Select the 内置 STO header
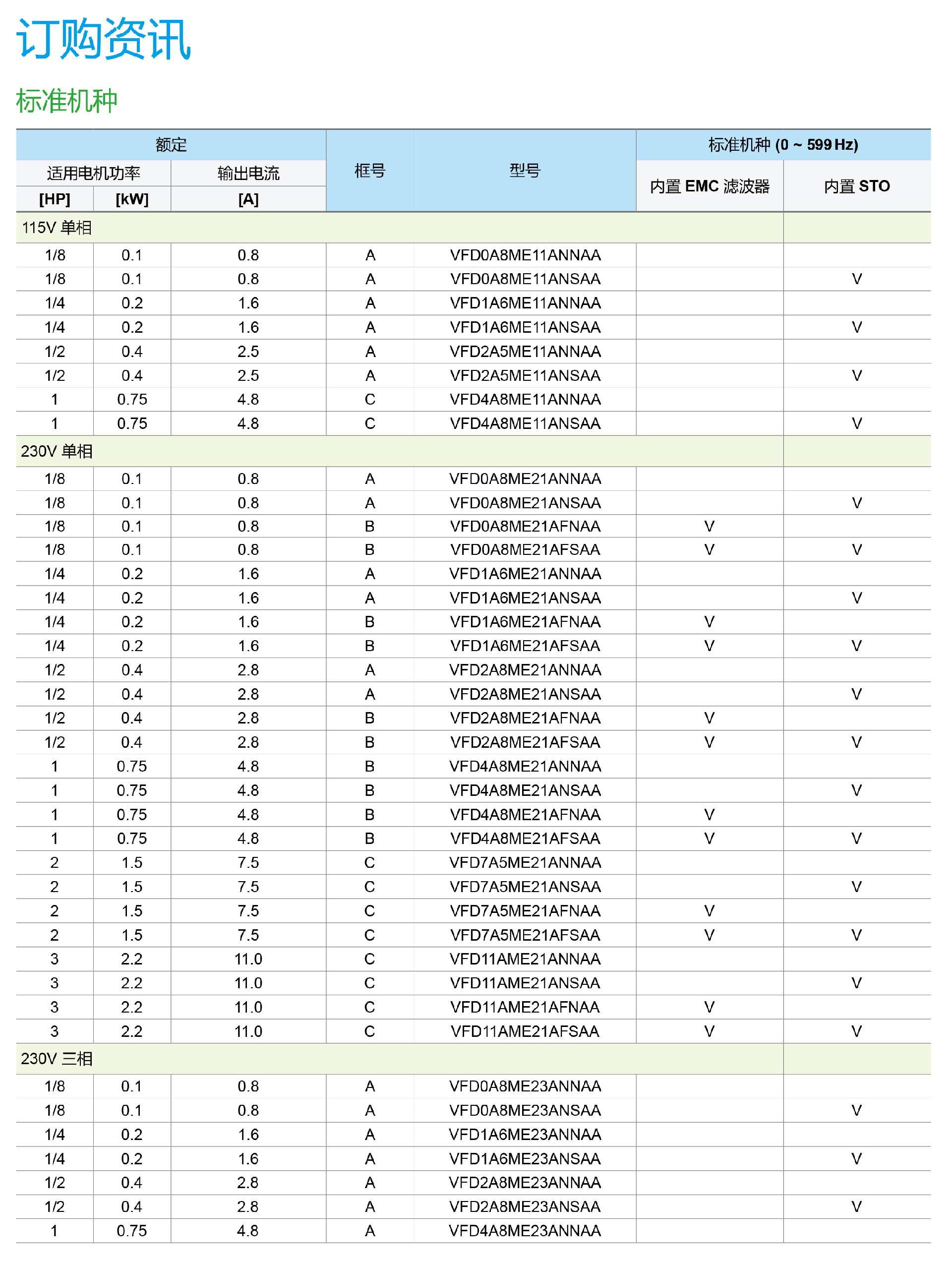Image resolution: width=952 pixels, height=1262 pixels. 856,186
